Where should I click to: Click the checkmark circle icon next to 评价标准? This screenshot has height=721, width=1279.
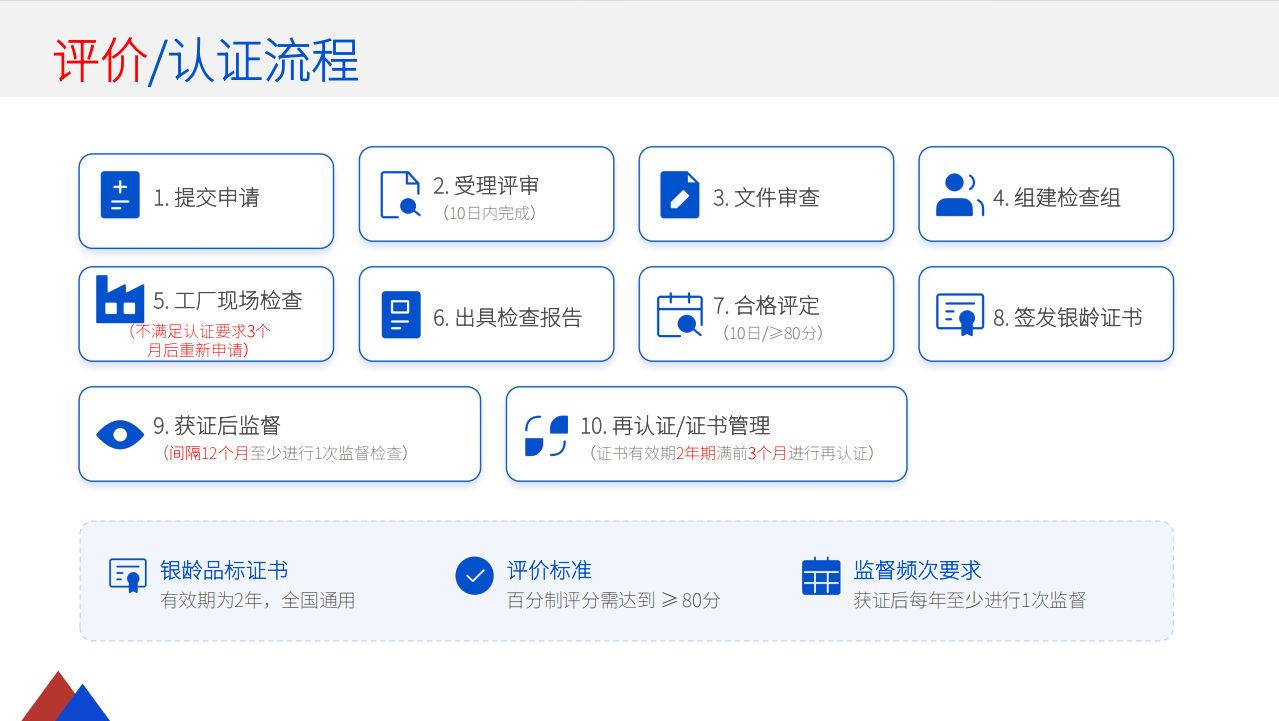(x=475, y=576)
